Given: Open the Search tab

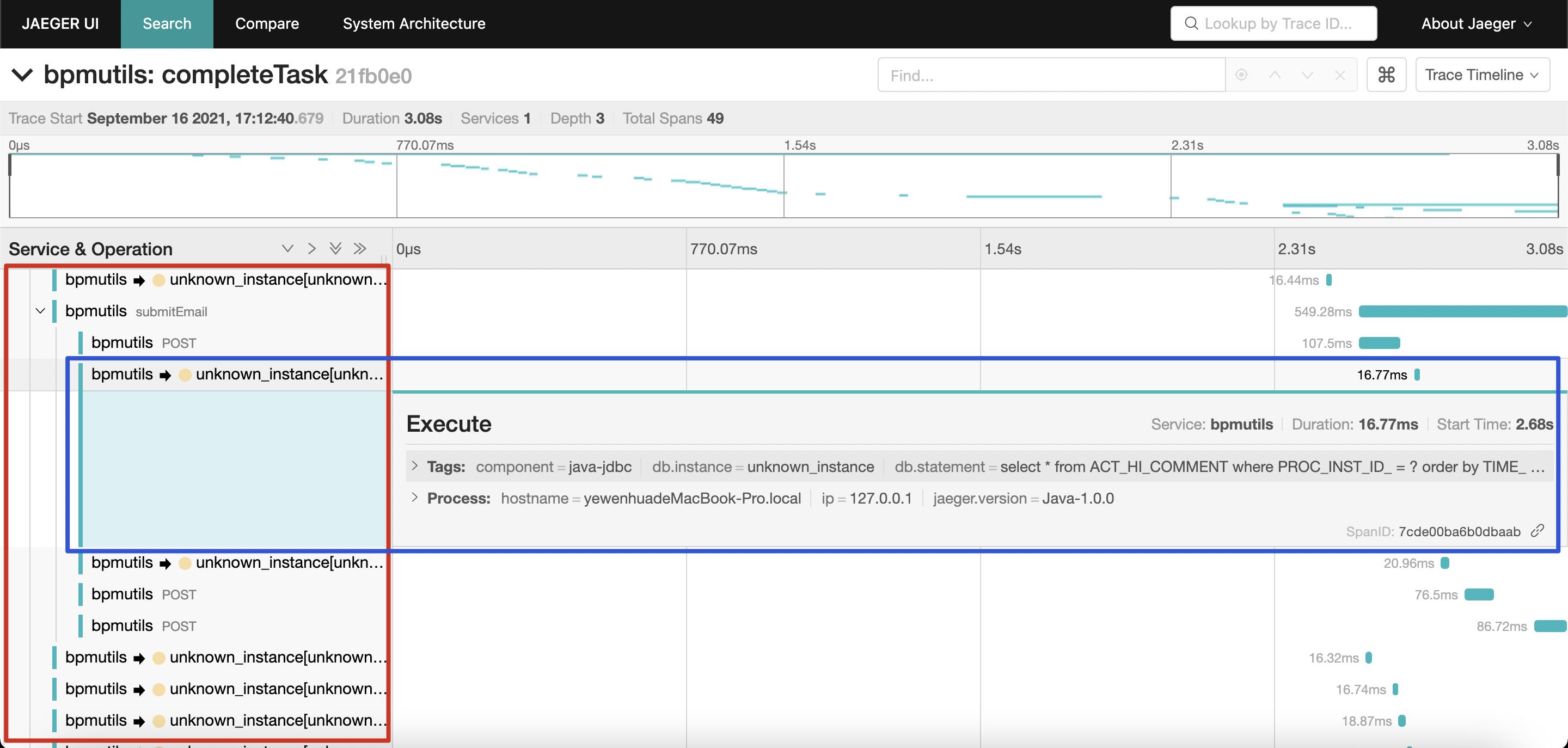Looking at the screenshot, I should point(167,24).
